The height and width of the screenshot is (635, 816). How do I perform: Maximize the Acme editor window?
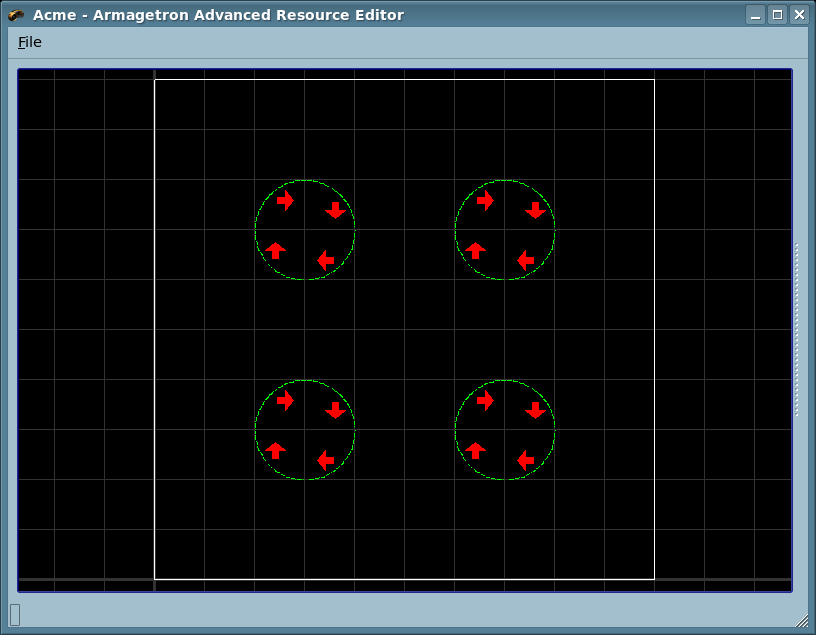pos(777,15)
